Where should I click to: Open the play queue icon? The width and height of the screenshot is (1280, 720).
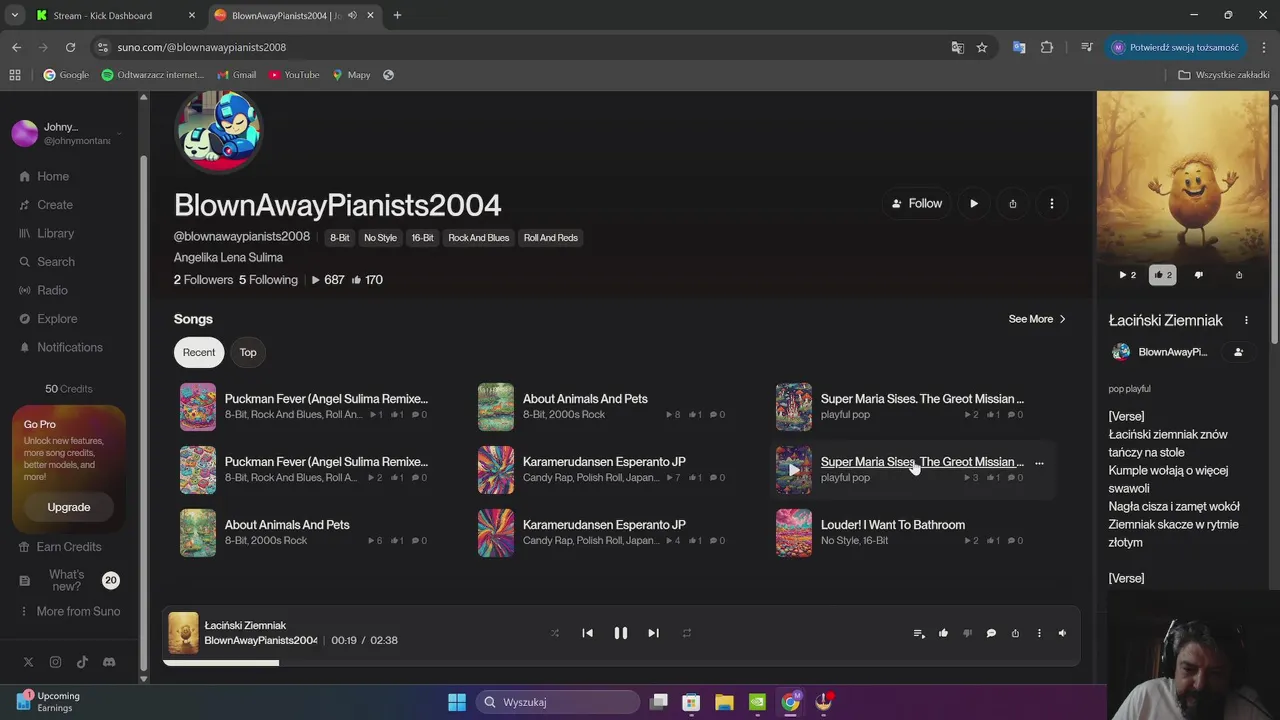[919, 633]
